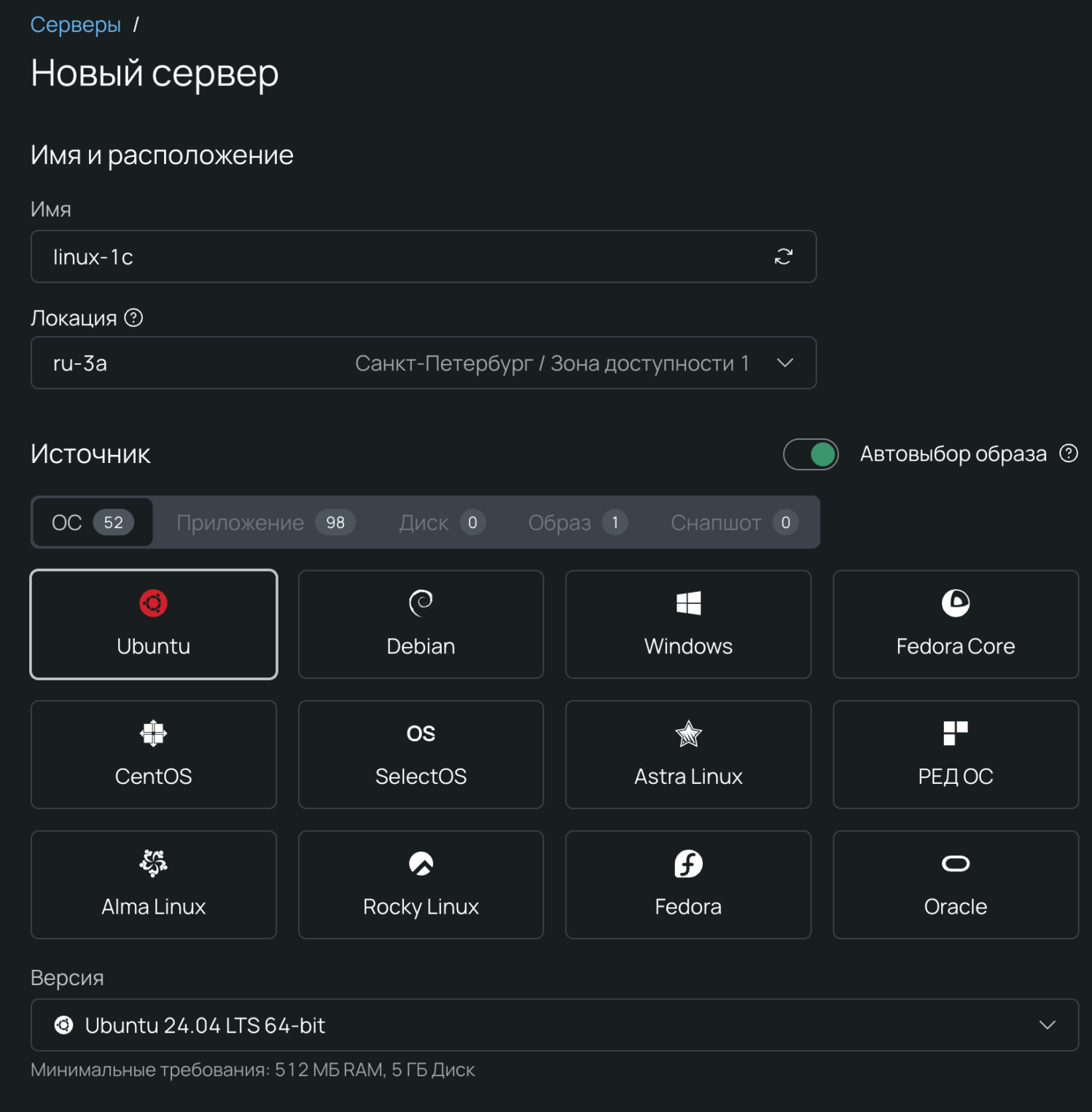Go to Серверы breadcrumb link
1092x1112 pixels.
pyautogui.click(x=76, y=25)
